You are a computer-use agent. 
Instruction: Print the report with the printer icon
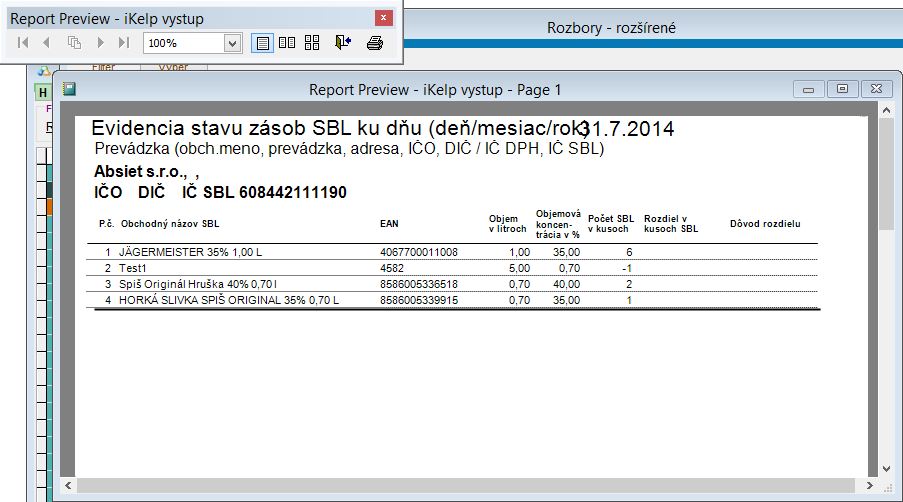pyautogui.click(x=375, y=43)
